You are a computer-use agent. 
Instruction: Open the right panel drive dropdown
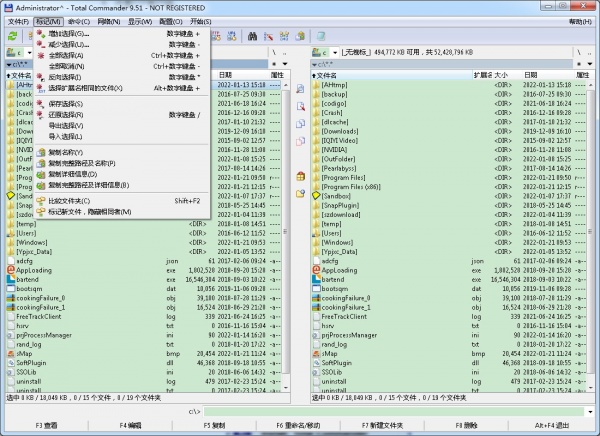tap(327, 51)
